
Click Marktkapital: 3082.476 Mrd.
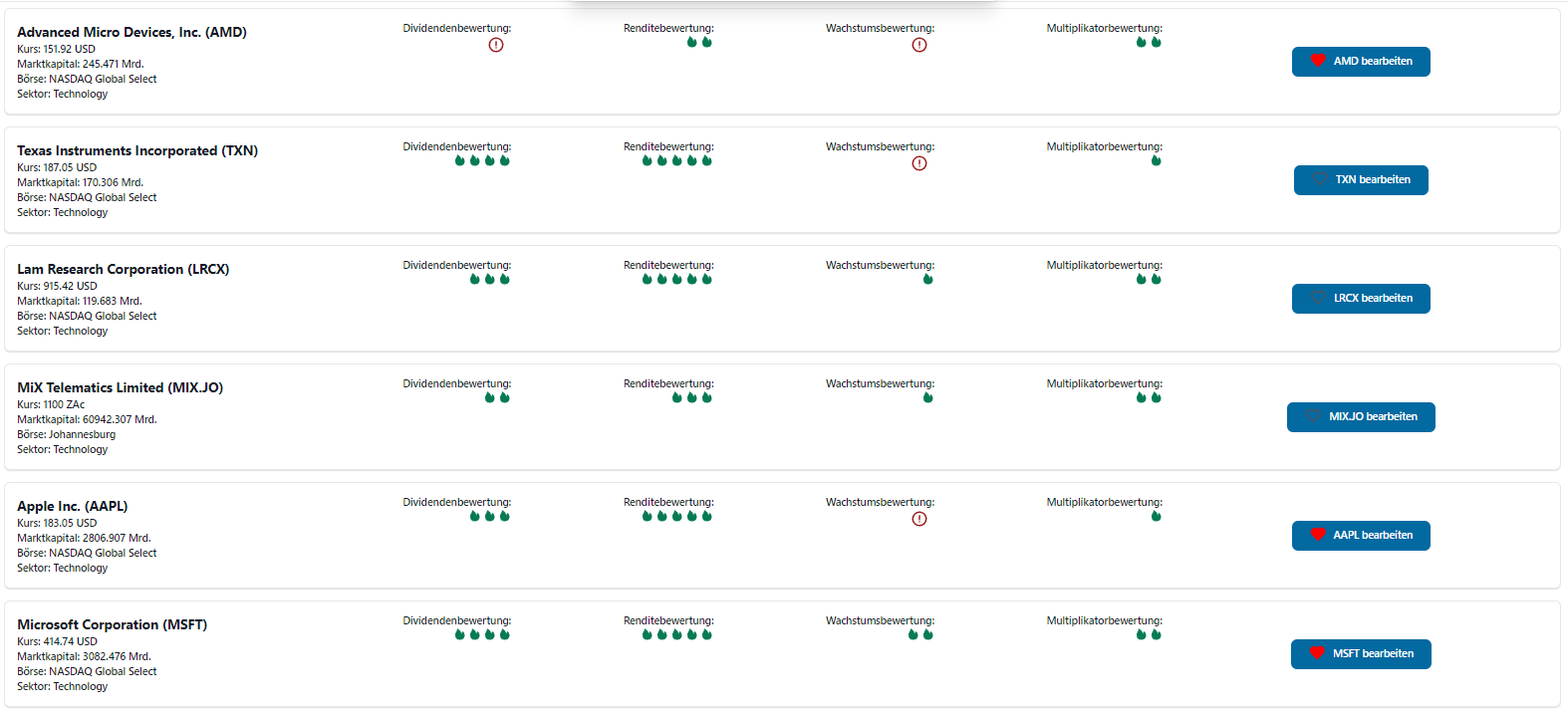[x=84, y=656]
